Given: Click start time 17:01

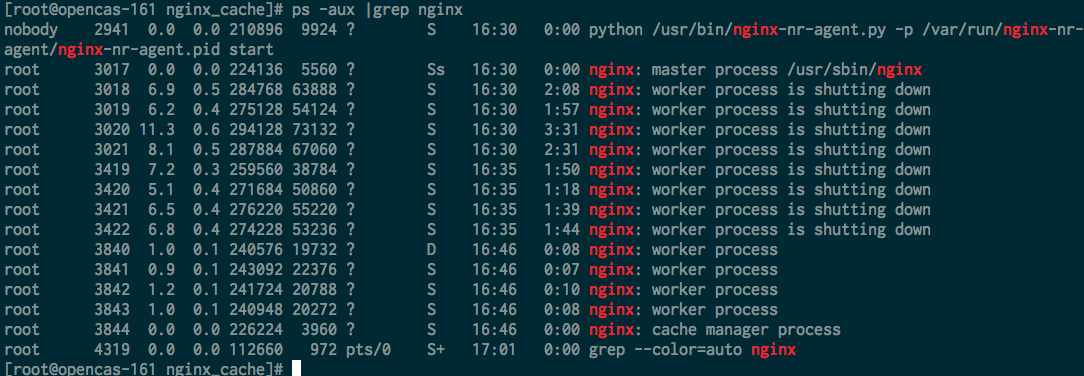Looking at the screenshot, I should click(494, 350).
